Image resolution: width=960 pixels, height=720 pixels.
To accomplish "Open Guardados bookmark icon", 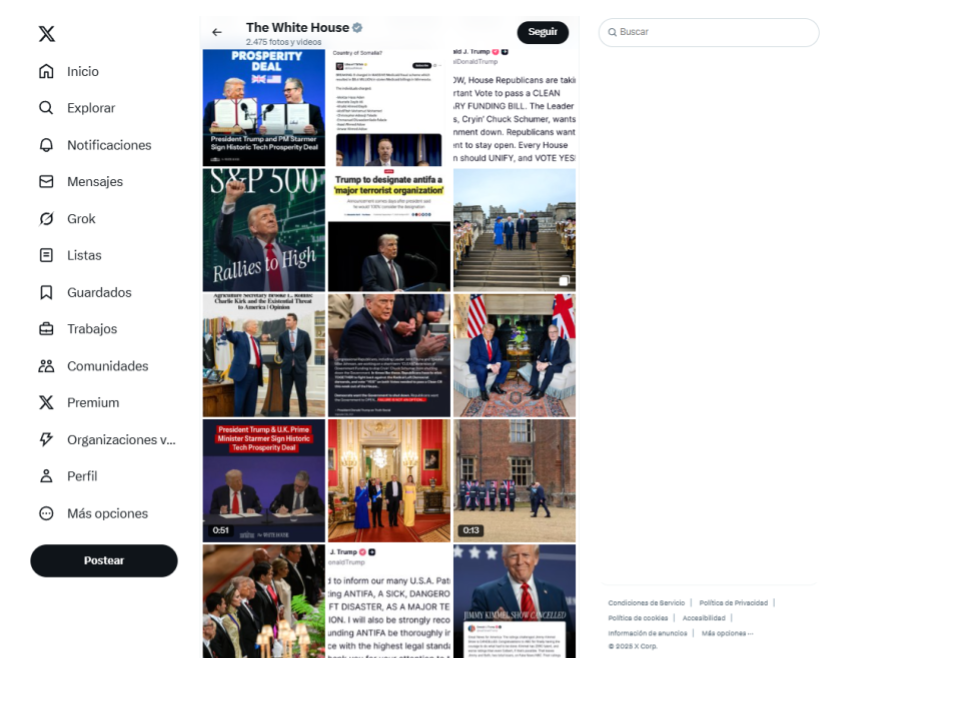I will pos(46,293).
